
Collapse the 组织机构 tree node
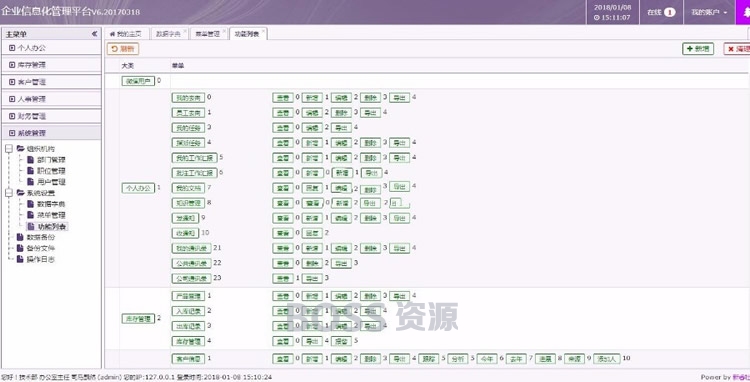pos(9,149)
